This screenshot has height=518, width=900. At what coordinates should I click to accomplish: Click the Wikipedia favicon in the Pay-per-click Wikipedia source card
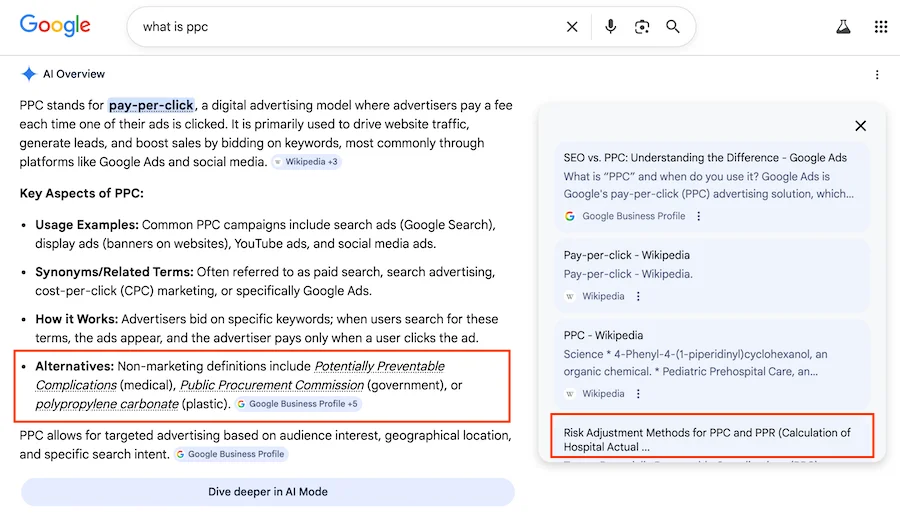pos(569,296)
